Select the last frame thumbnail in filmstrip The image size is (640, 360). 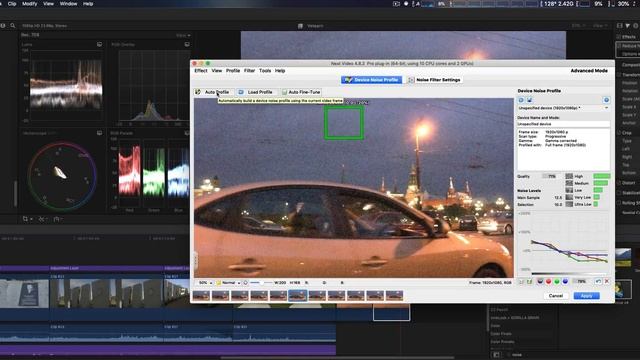(x=394, y=296)
